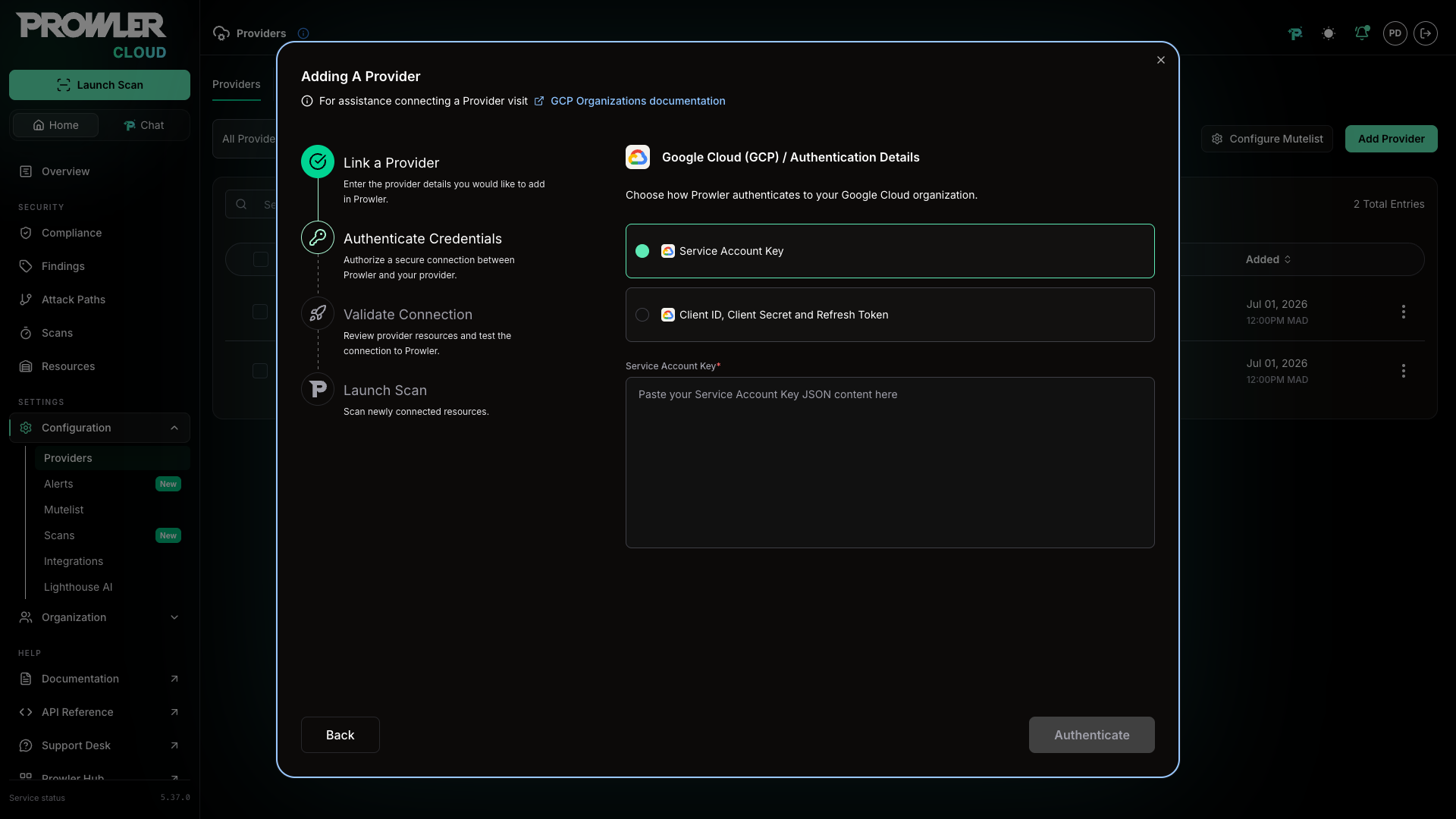Screen dimensions: 1456x819
Task: Open notifications bell icon
Action: tap(1362, 33)
